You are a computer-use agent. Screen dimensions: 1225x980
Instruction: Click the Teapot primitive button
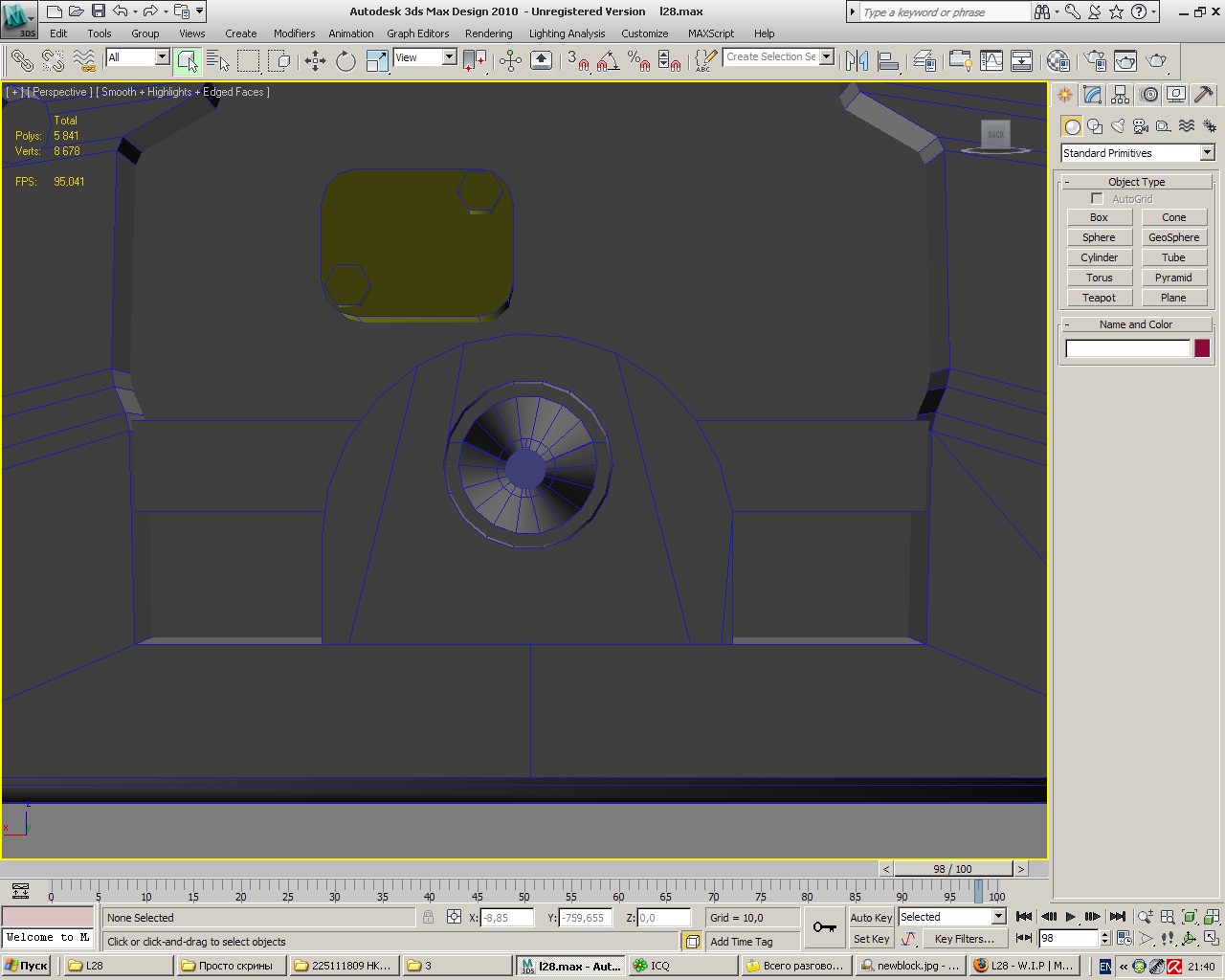(x=1099, y=298)
